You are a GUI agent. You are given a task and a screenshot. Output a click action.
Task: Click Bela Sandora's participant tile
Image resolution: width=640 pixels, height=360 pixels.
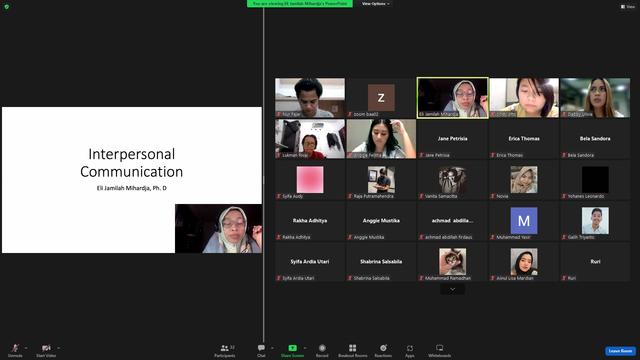[595, 138]
